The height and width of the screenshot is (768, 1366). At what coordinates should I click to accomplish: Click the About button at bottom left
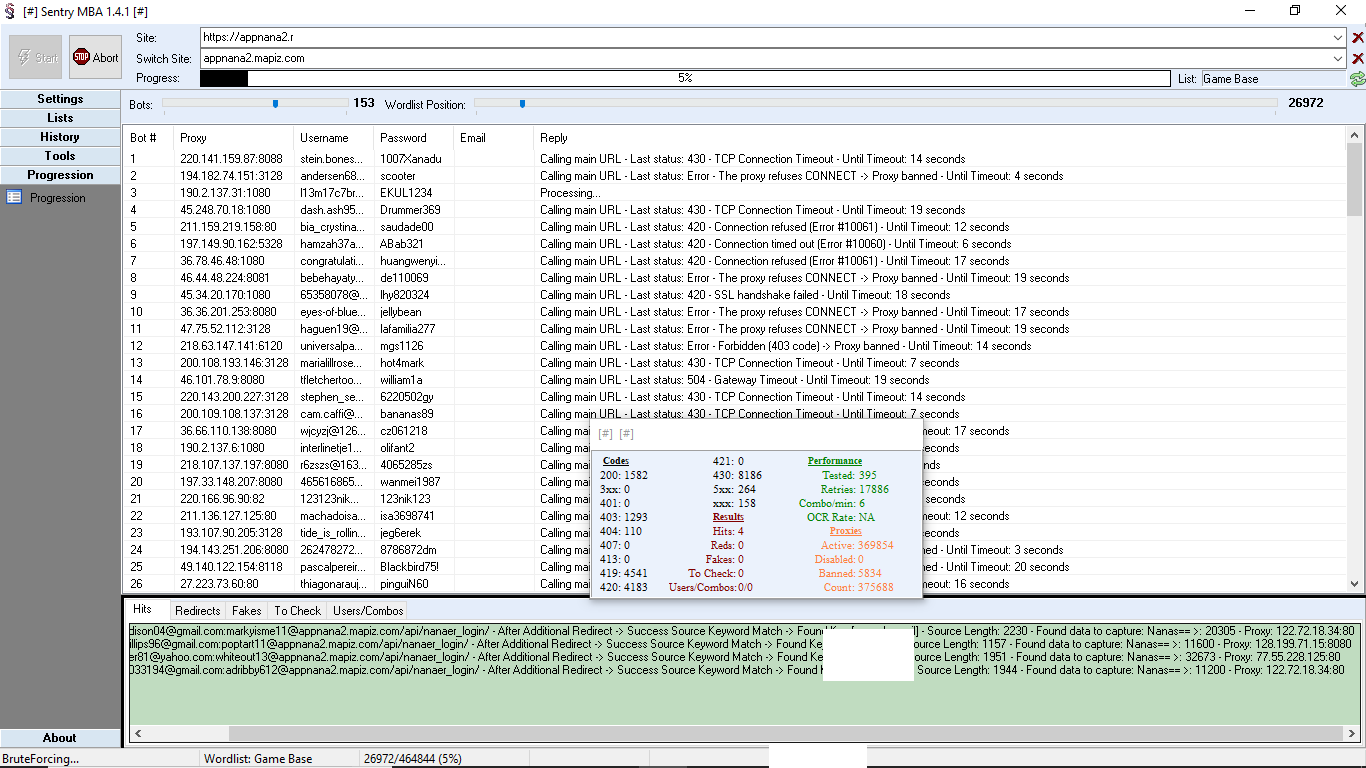[60, 738]
